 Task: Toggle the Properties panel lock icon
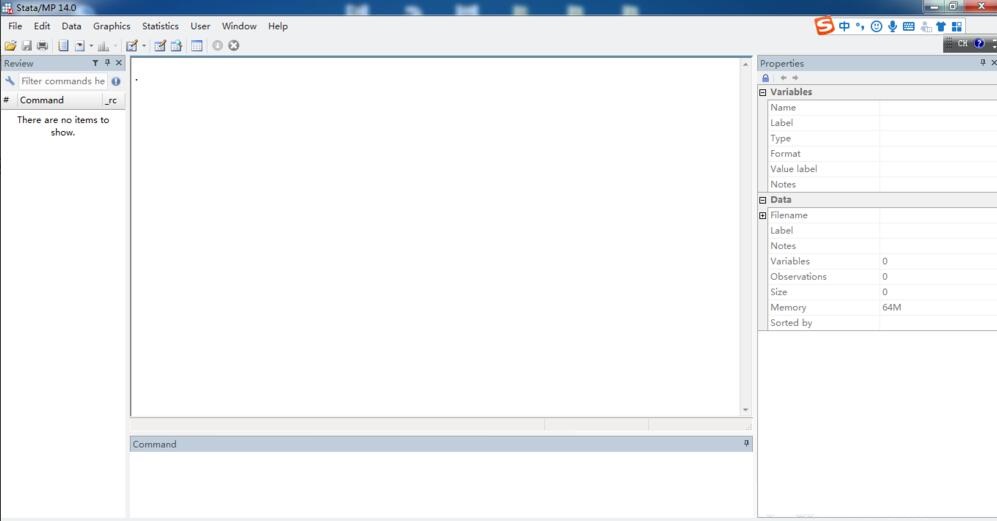[766, 78]
